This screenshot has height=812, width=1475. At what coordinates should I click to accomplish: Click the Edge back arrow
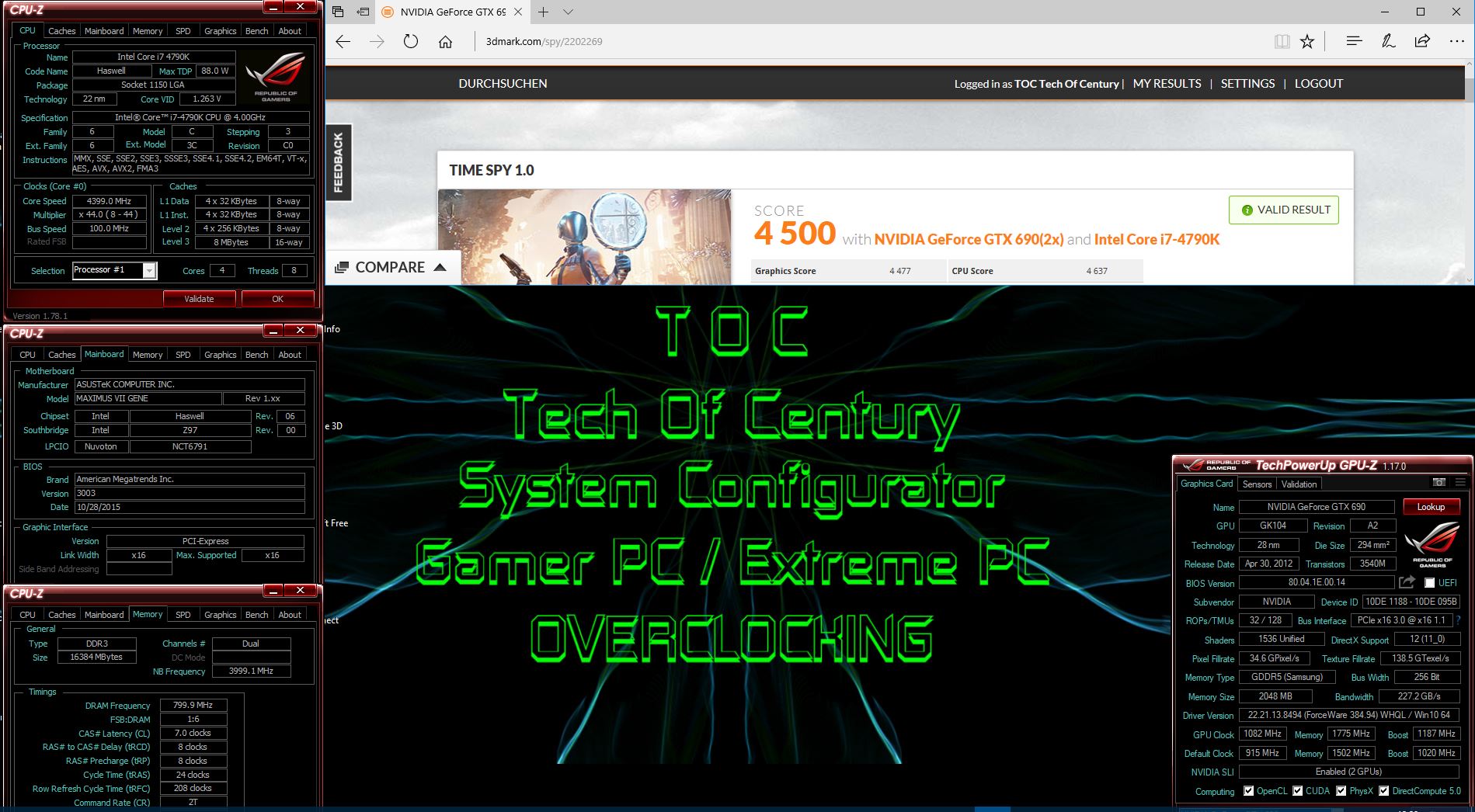pos(343,42)
